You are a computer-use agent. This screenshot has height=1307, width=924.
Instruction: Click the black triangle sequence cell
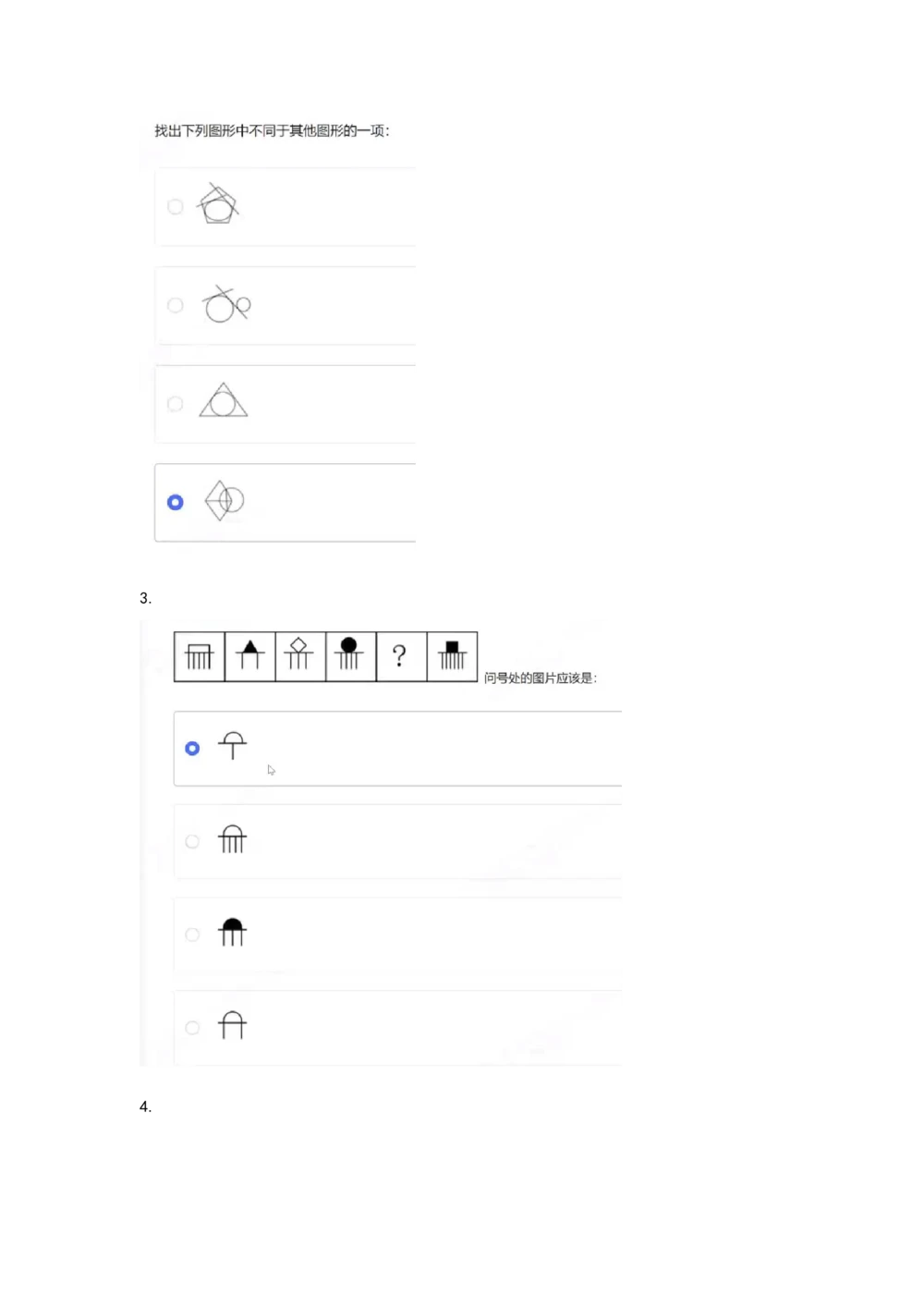tap(249, 656)
